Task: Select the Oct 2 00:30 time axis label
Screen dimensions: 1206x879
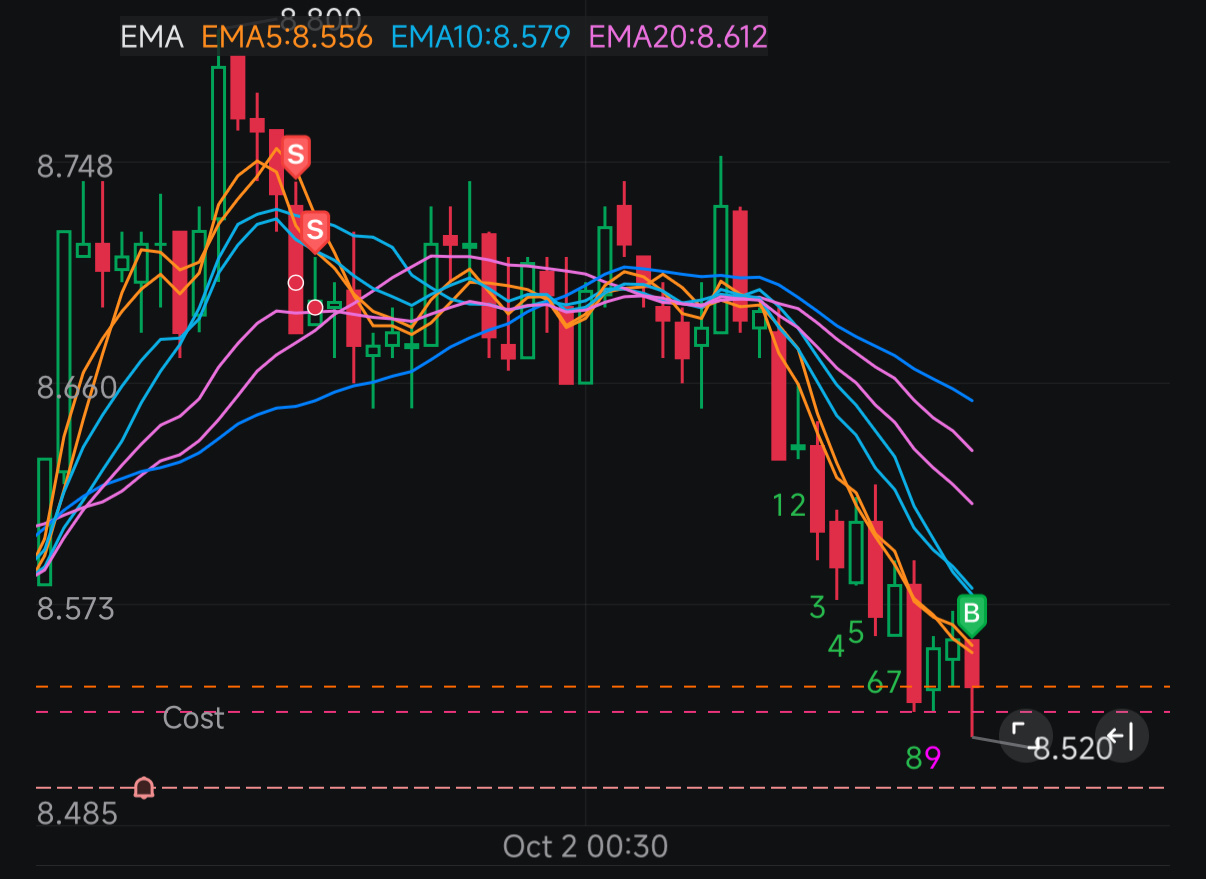Action: click(x=584, y=846)
